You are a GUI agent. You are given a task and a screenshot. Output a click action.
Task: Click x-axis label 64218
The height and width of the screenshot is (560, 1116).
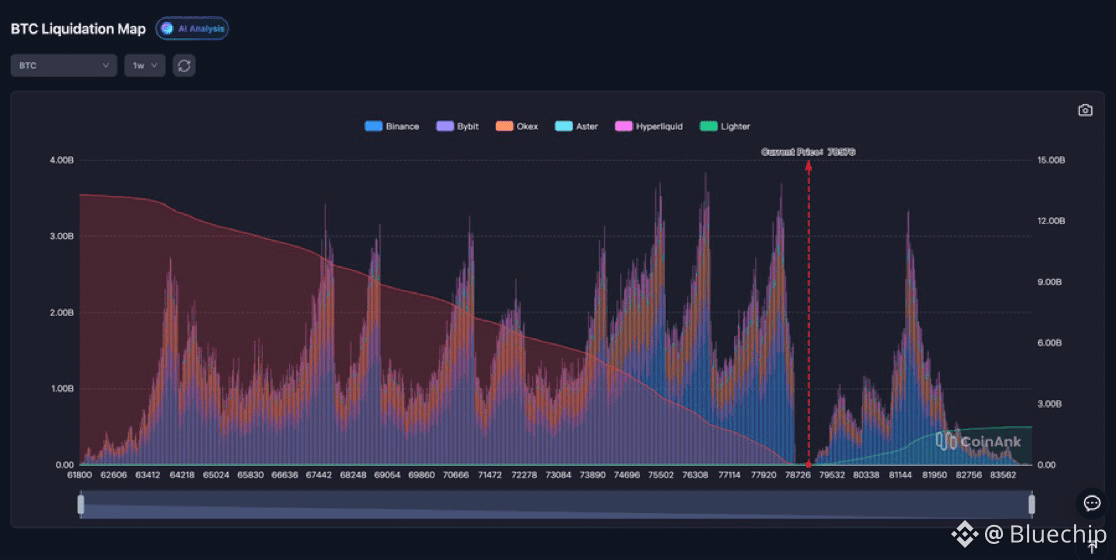coord(182,475)
